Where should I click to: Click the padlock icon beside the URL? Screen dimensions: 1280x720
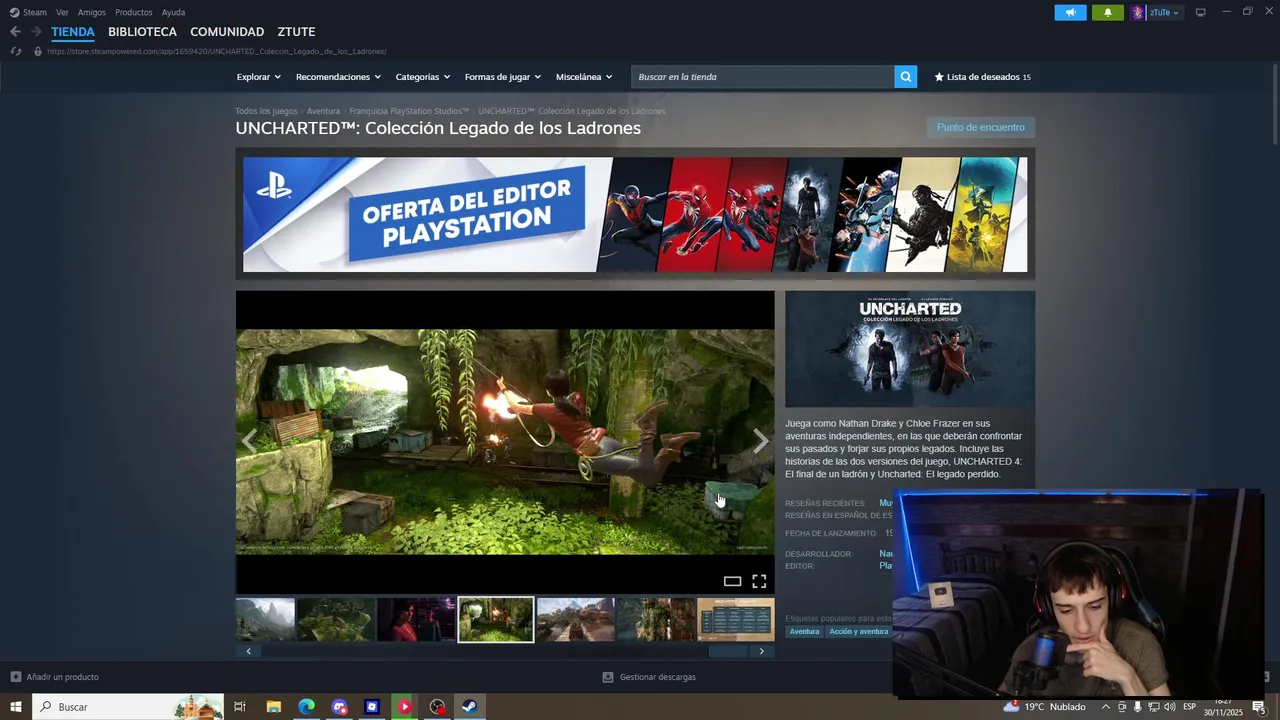coord(38,51)
